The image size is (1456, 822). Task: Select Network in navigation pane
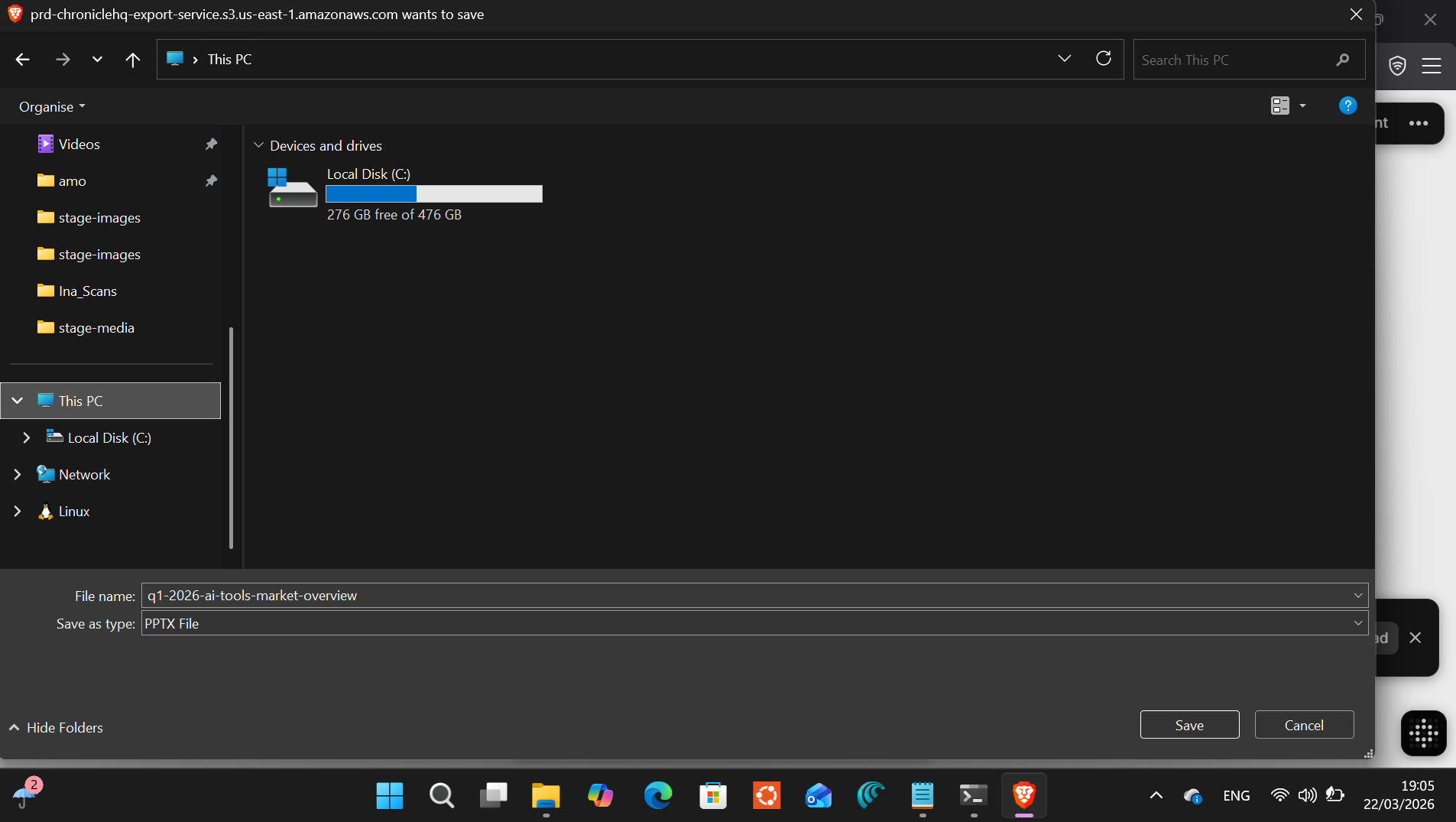84,474
